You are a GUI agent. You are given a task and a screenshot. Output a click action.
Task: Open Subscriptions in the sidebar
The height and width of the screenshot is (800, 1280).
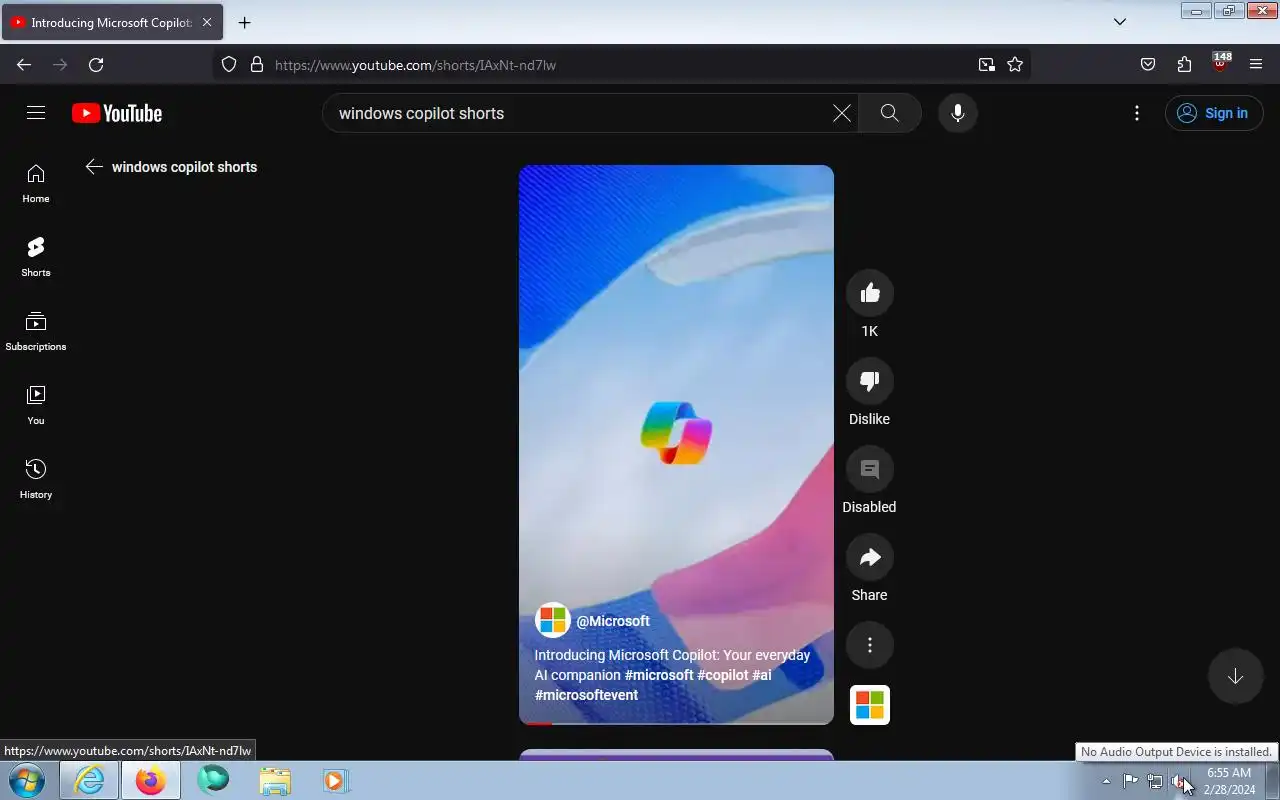click(36, 331)
